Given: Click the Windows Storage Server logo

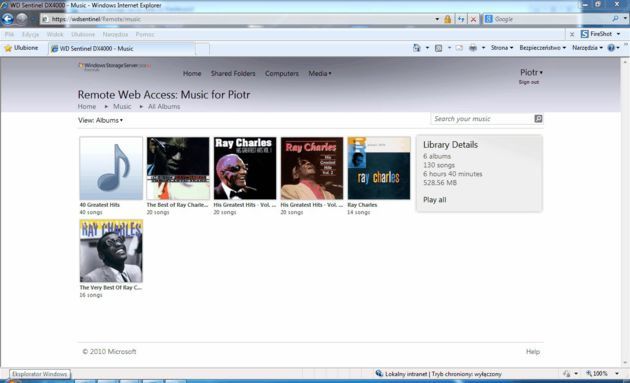Looking at the screenshot, I should point(115,66).
